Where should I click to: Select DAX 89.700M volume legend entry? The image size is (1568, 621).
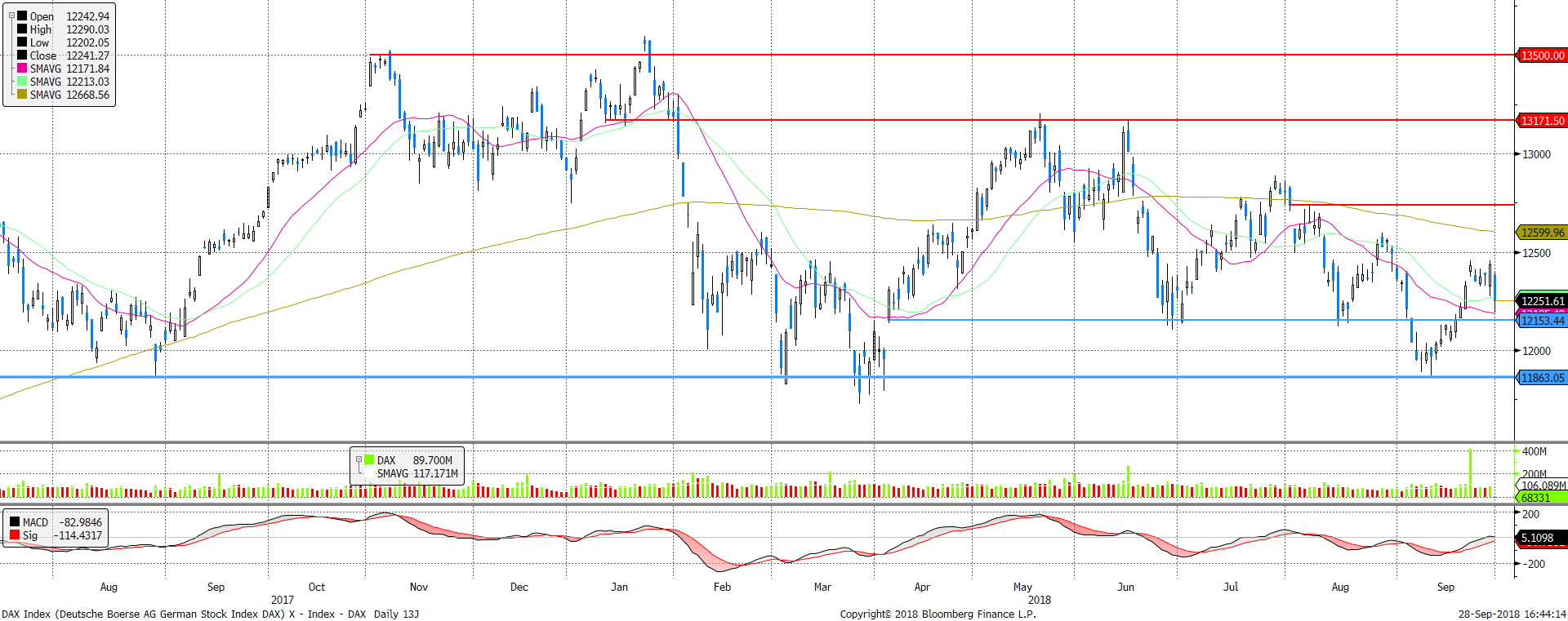coord(414,460)
